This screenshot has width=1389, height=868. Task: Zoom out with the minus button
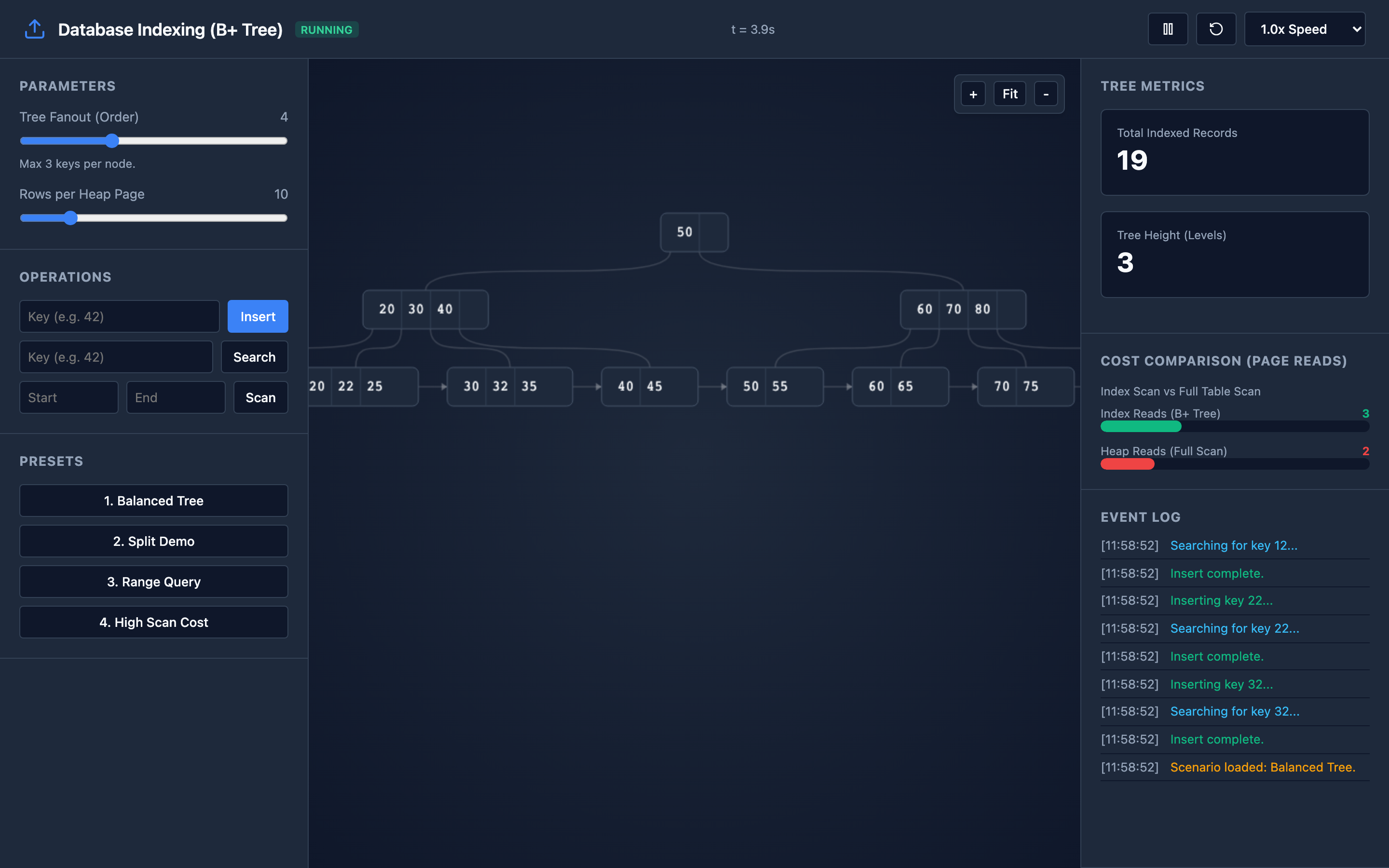1046,94
